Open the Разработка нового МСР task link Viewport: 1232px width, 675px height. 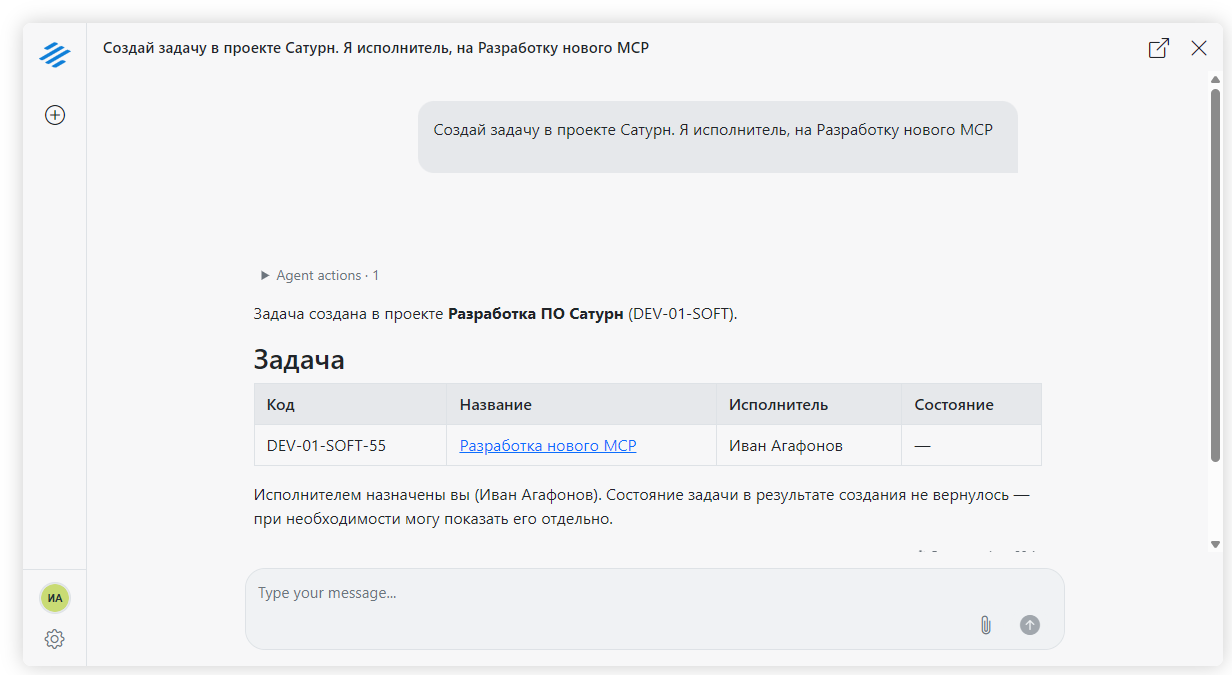[x=548, y=446]
